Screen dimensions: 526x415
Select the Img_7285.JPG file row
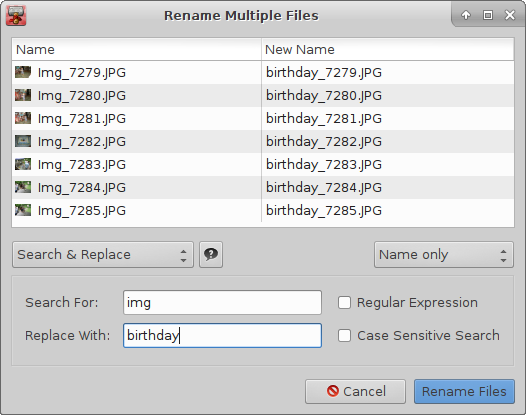(263, 210)
